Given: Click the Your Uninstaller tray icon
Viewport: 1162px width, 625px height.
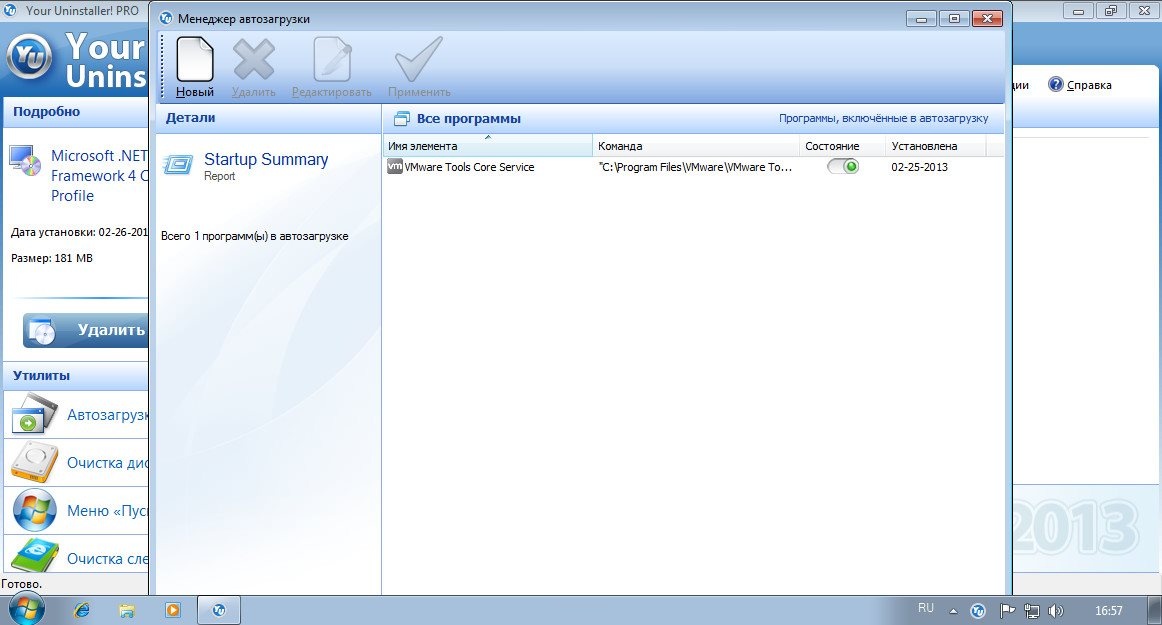Looking at the screenshot, I should [977, 611].
